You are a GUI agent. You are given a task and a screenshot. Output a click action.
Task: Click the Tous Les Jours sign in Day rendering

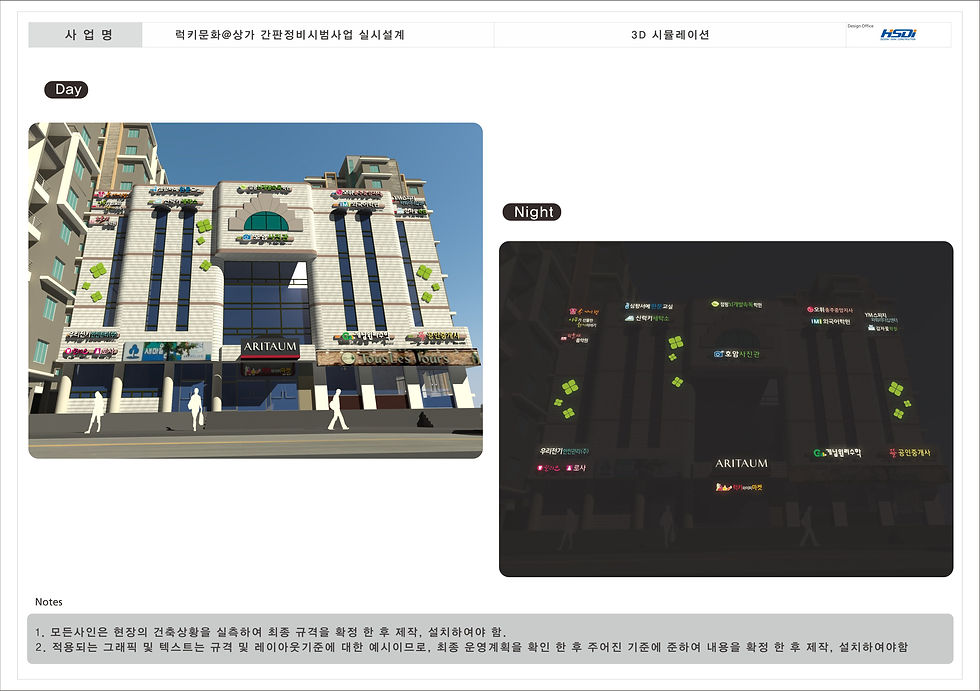[398, 357]
